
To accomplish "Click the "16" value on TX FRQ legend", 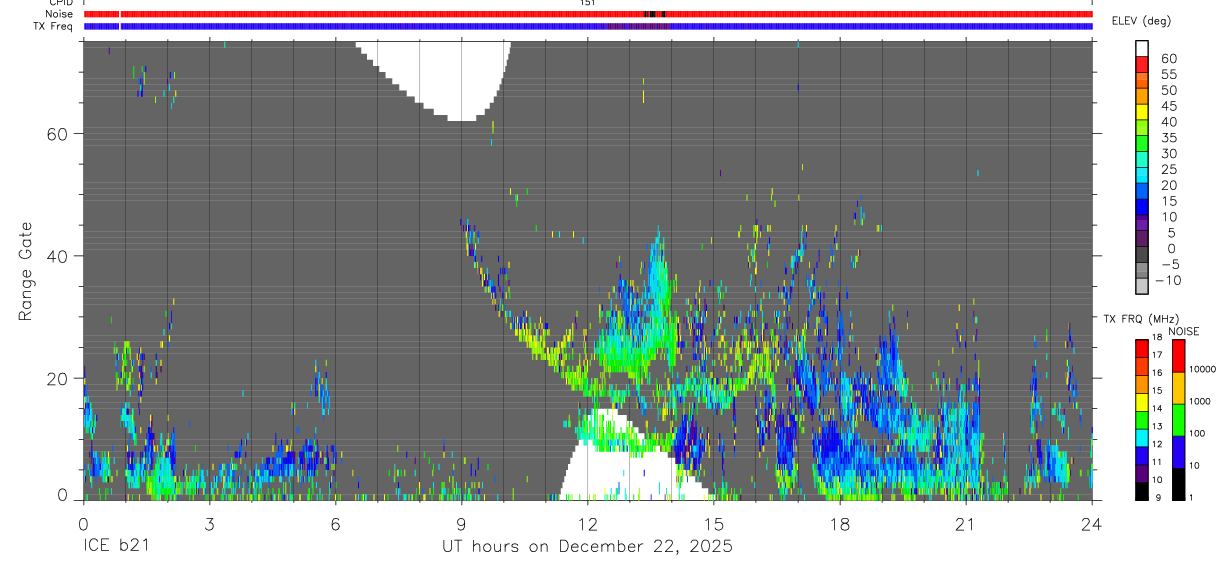I will point(1157,373).
